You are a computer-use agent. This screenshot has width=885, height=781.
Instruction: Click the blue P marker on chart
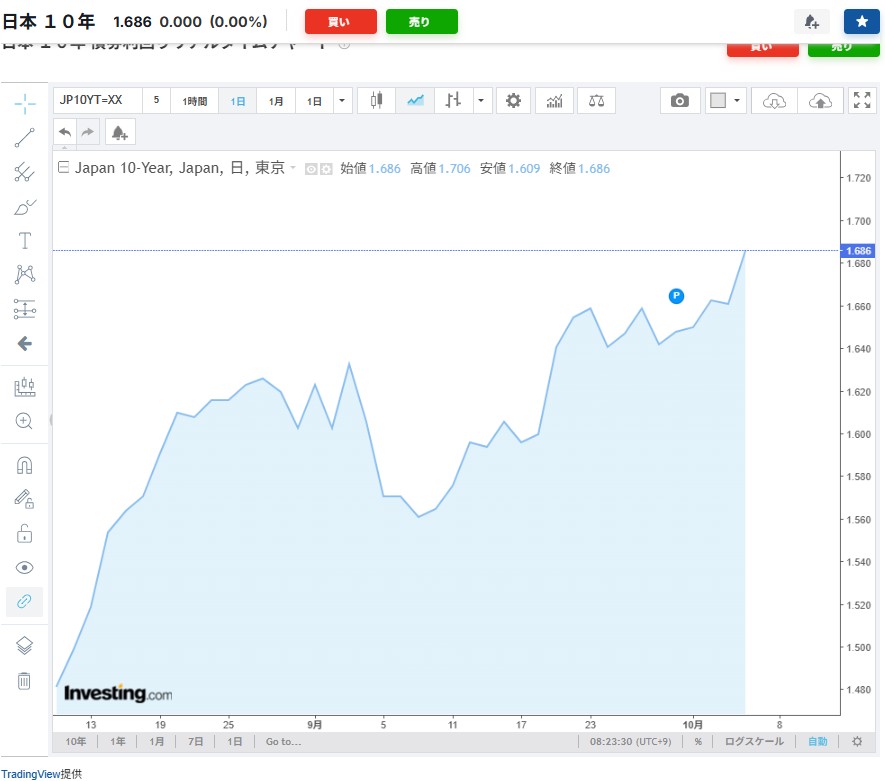(x=676, y=296)
